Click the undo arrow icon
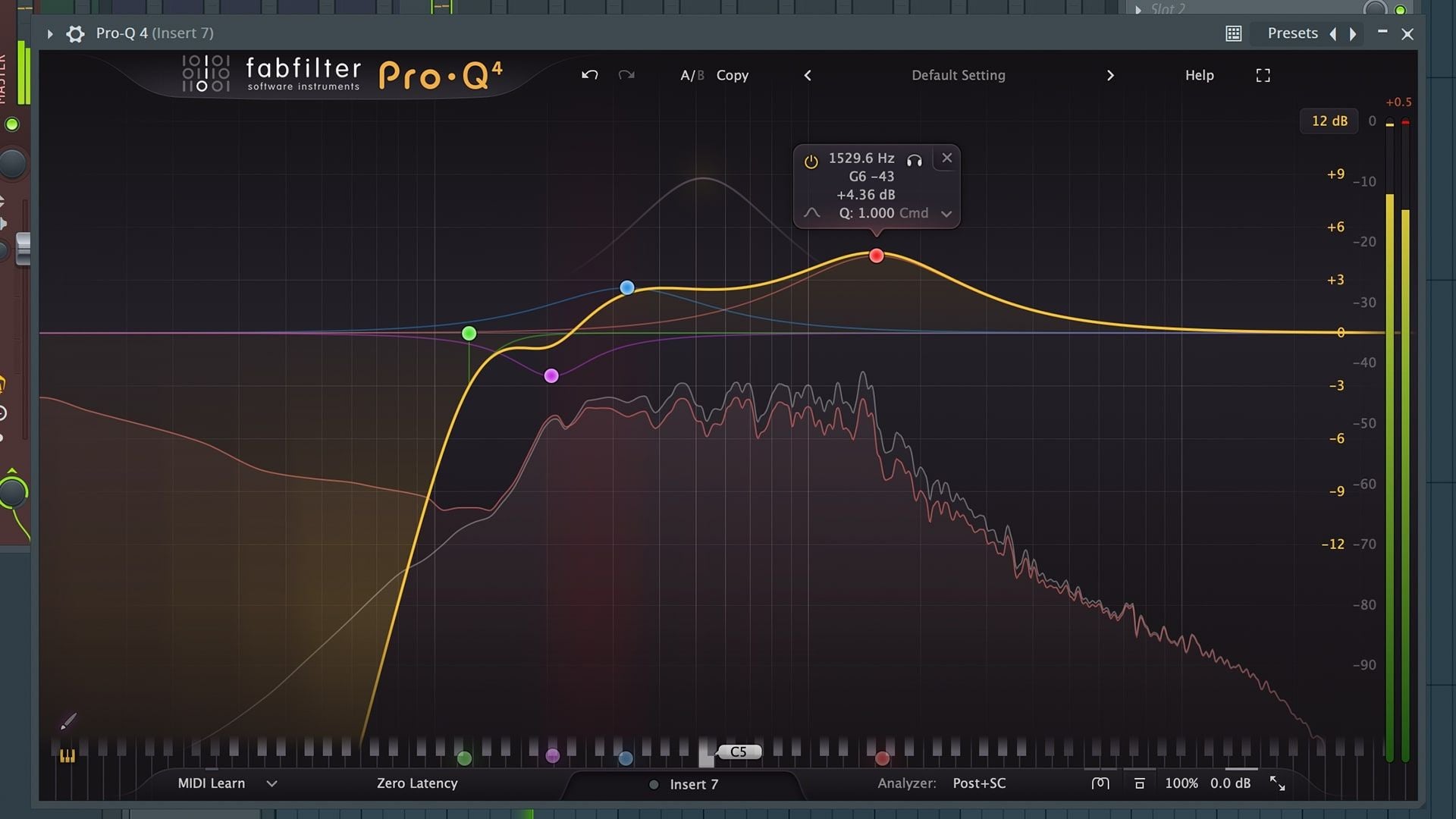This screenshot has width=1456, height=819. coord(590,75)
